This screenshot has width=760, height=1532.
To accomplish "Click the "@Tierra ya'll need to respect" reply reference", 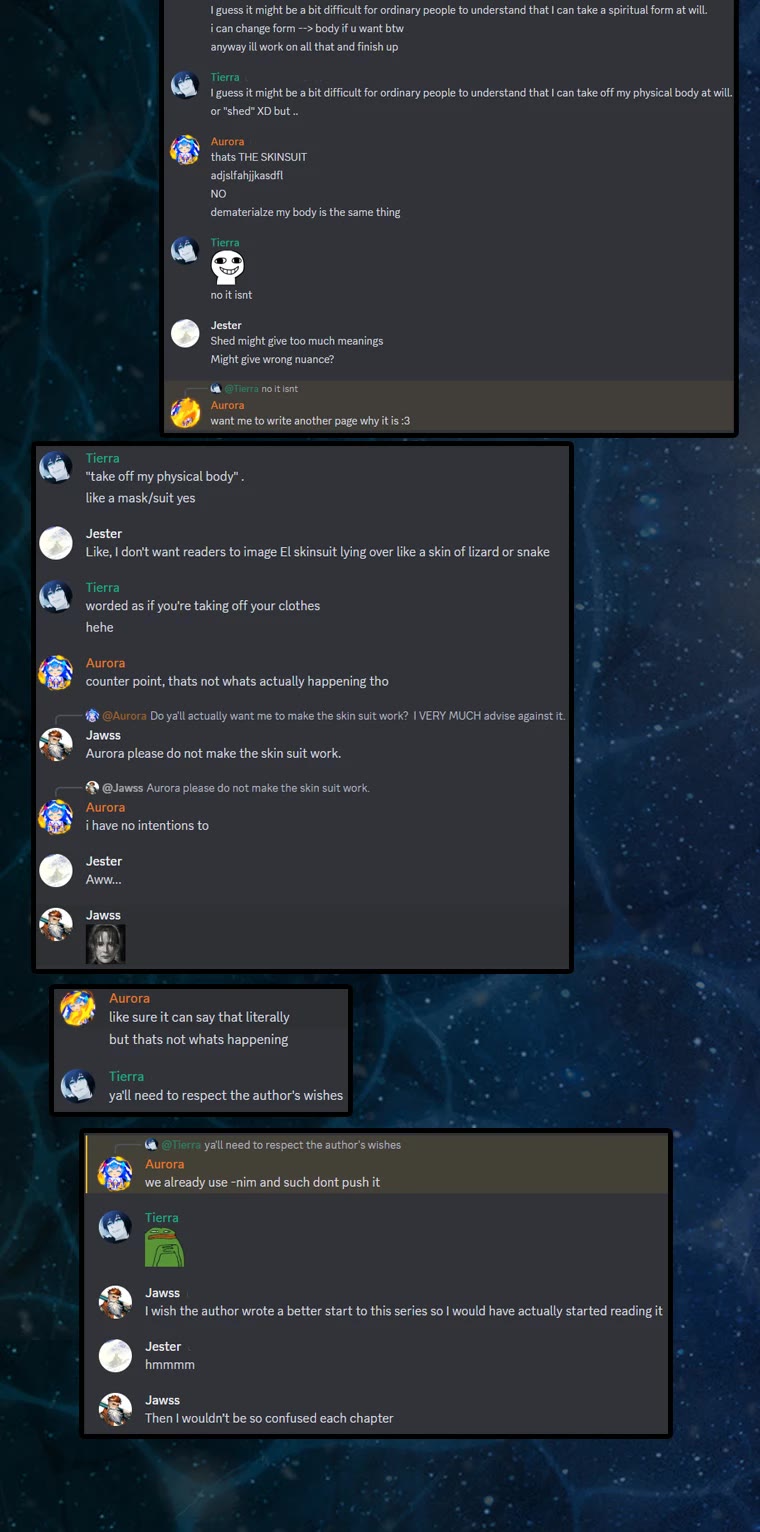I will 273,1144.
